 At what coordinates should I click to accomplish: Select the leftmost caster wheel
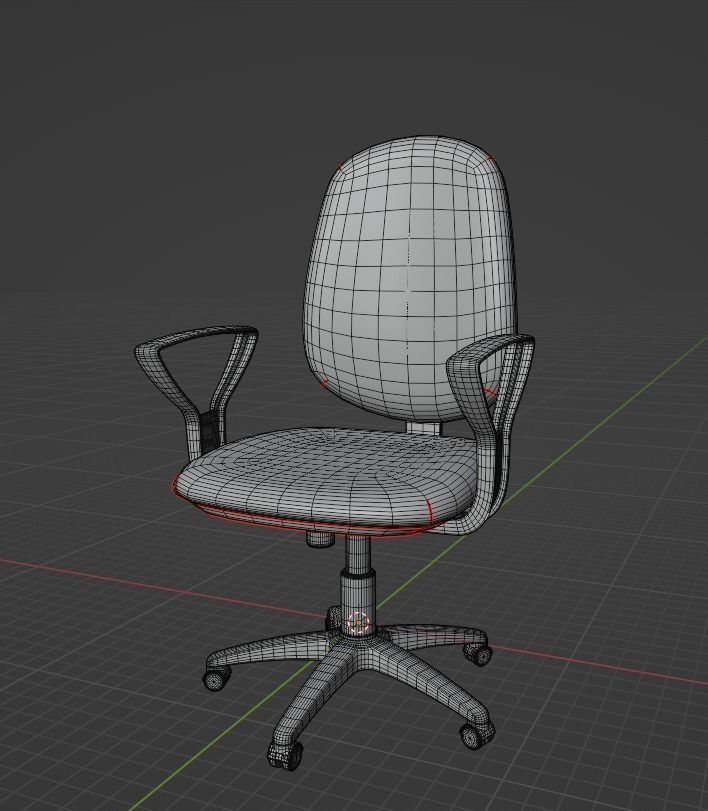[x=217, y=678]
